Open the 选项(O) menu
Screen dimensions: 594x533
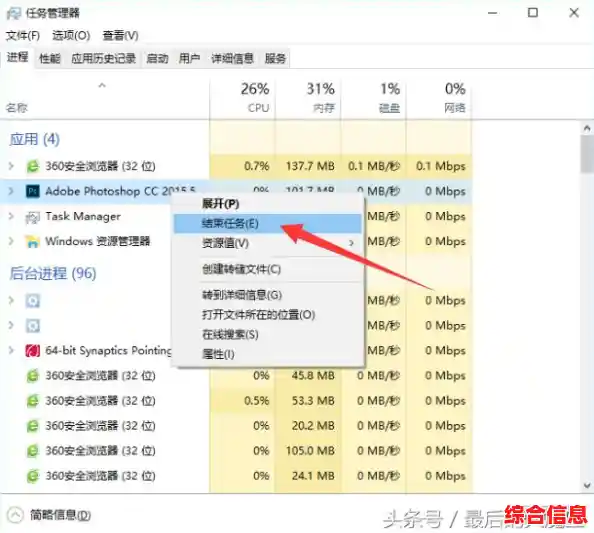pyautogui.click(x=71, y=36)
